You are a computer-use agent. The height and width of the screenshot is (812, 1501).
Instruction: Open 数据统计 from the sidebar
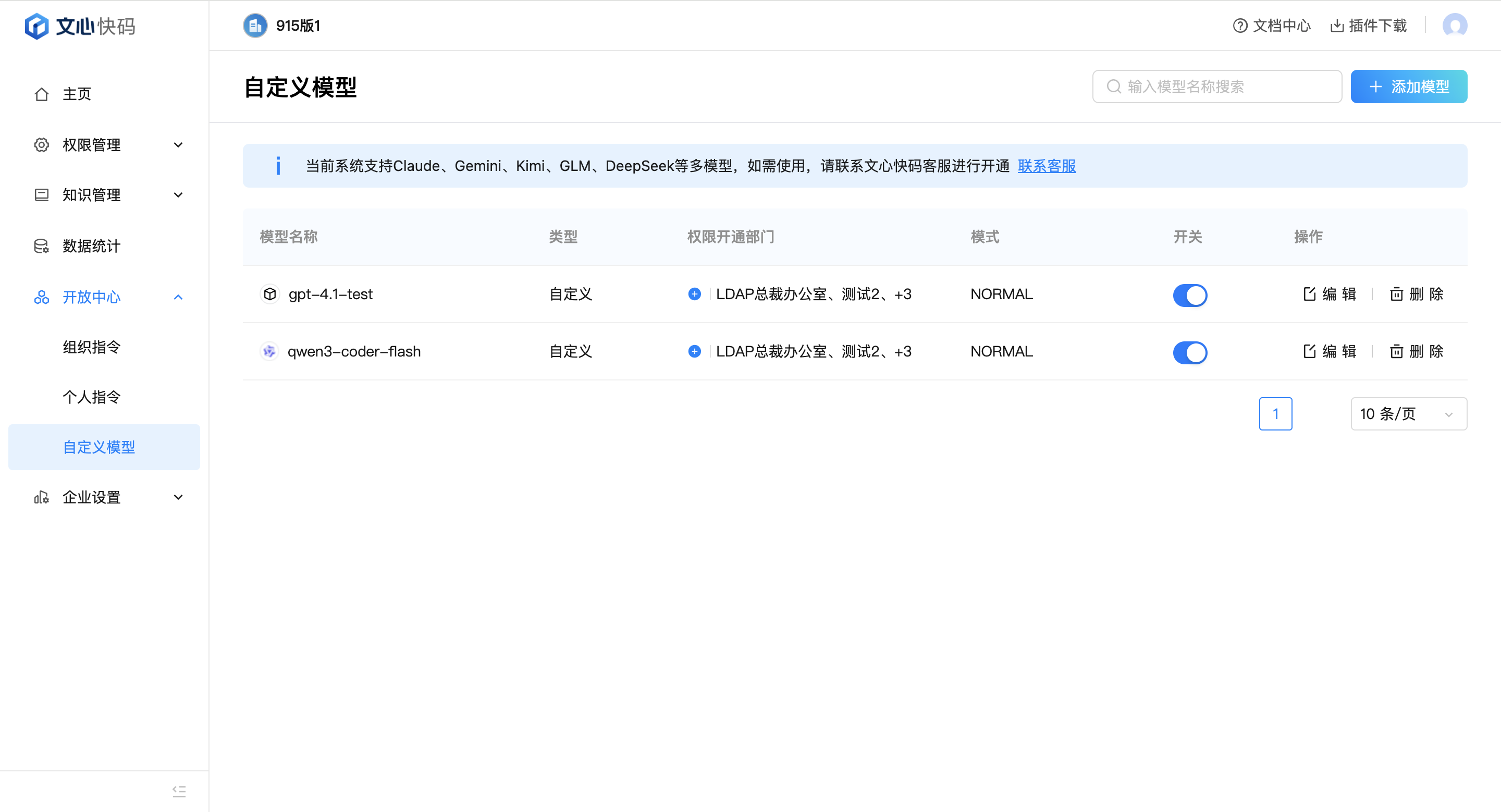coord(92,246)
